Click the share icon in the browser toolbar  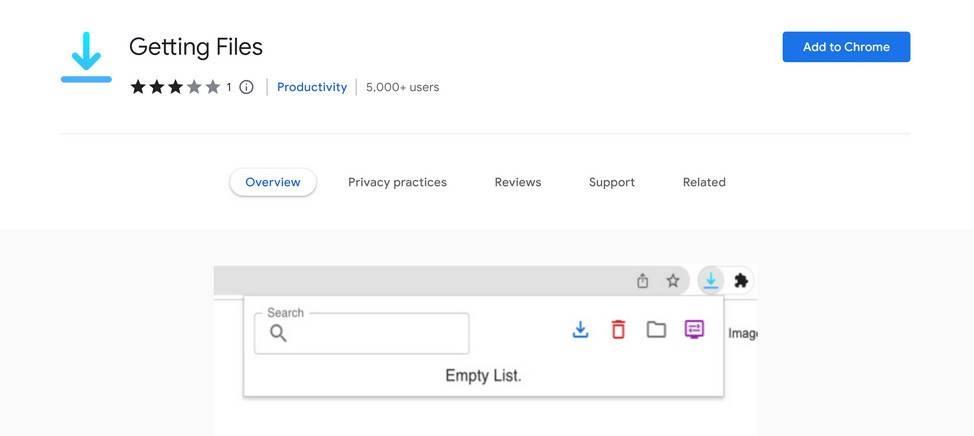pyautogui.click(x=643, y=281)
